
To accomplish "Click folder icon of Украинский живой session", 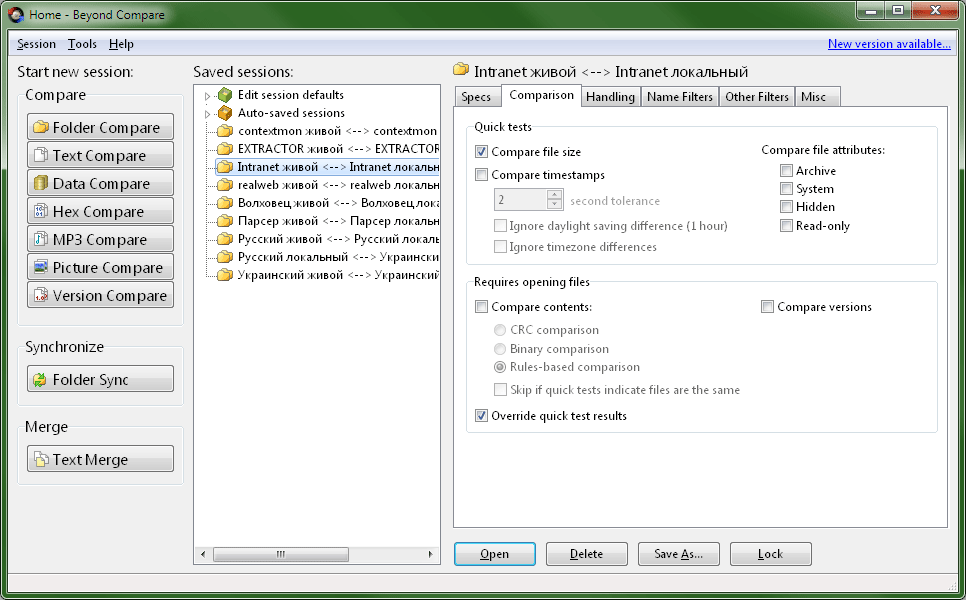I will click(225, 275).
